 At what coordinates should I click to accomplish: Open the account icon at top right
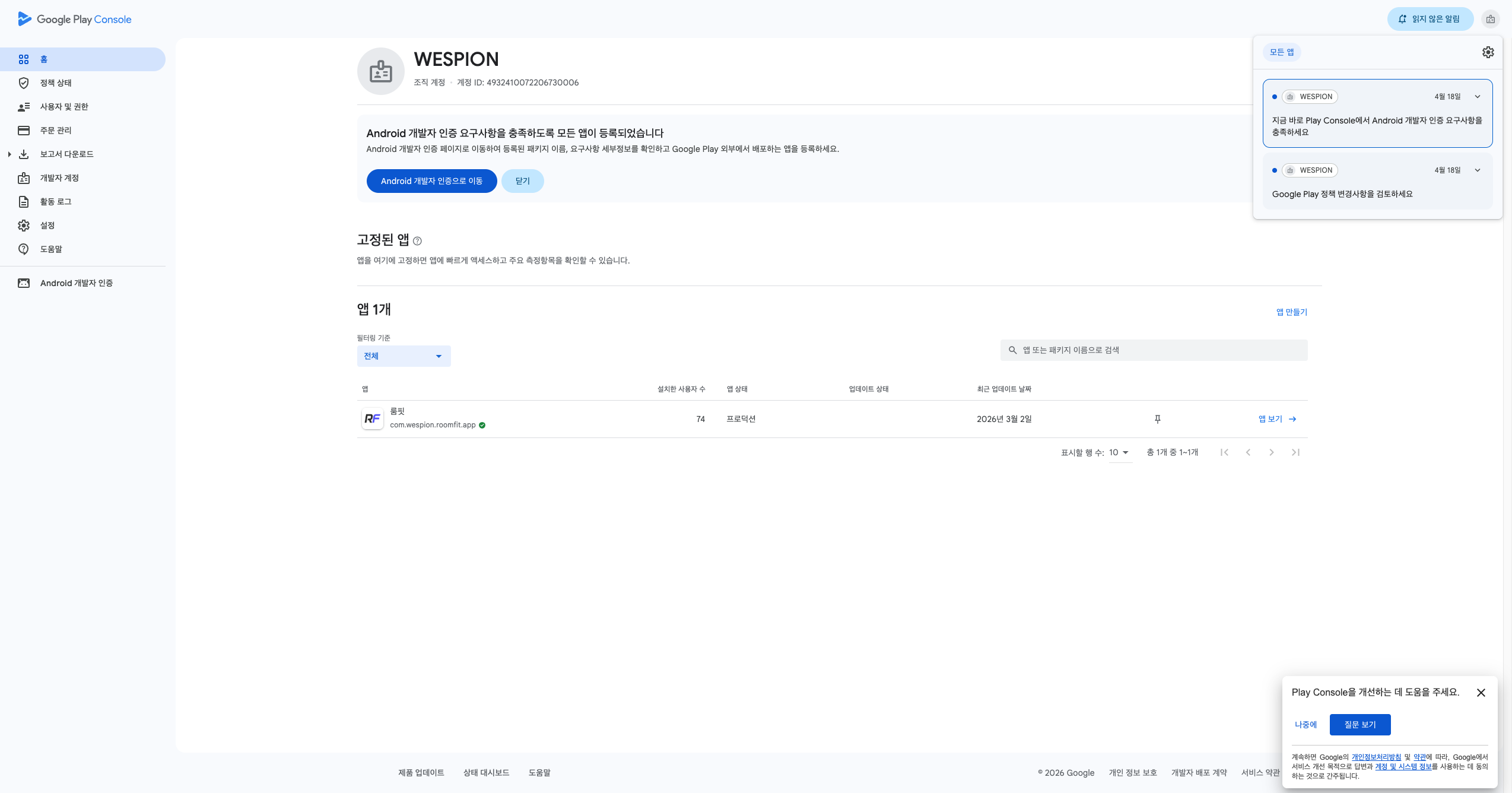(1490, 19)
